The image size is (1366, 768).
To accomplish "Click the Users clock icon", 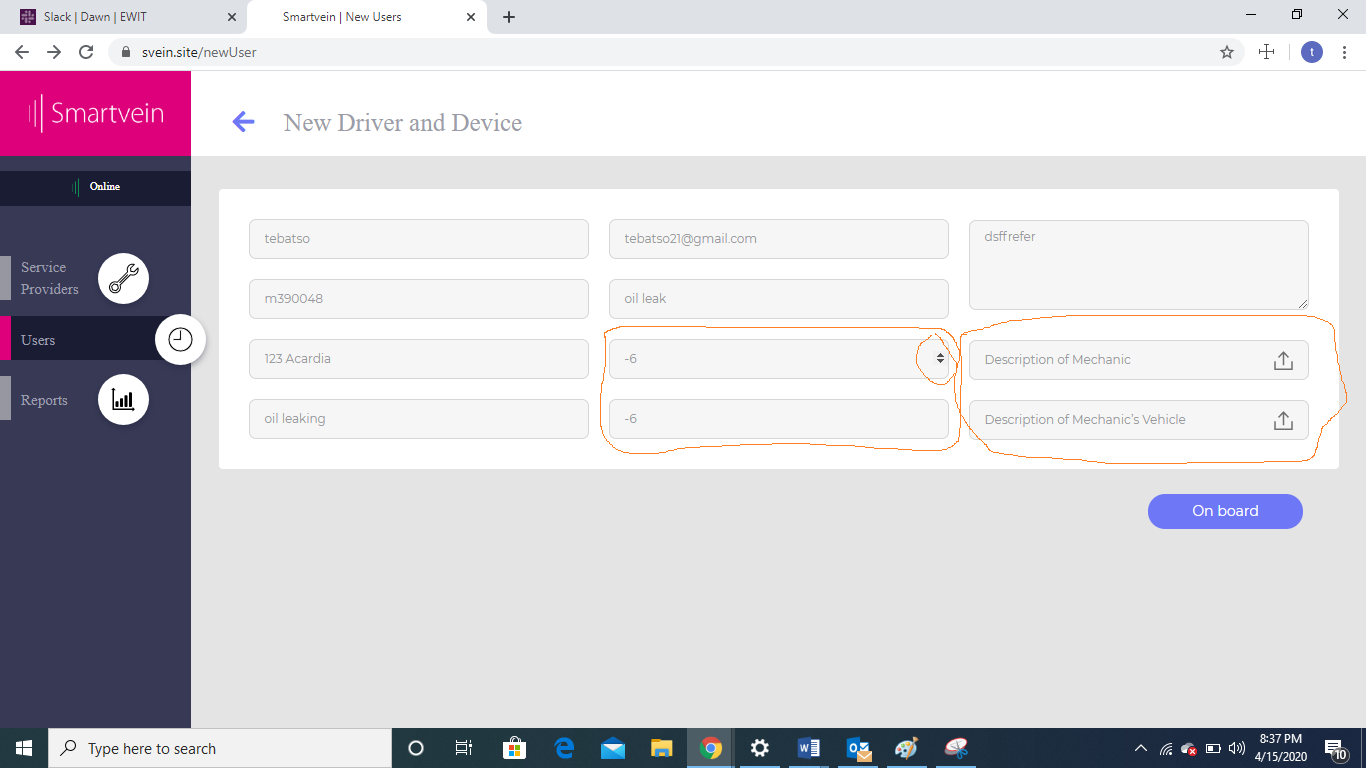I will click(180, 340).
